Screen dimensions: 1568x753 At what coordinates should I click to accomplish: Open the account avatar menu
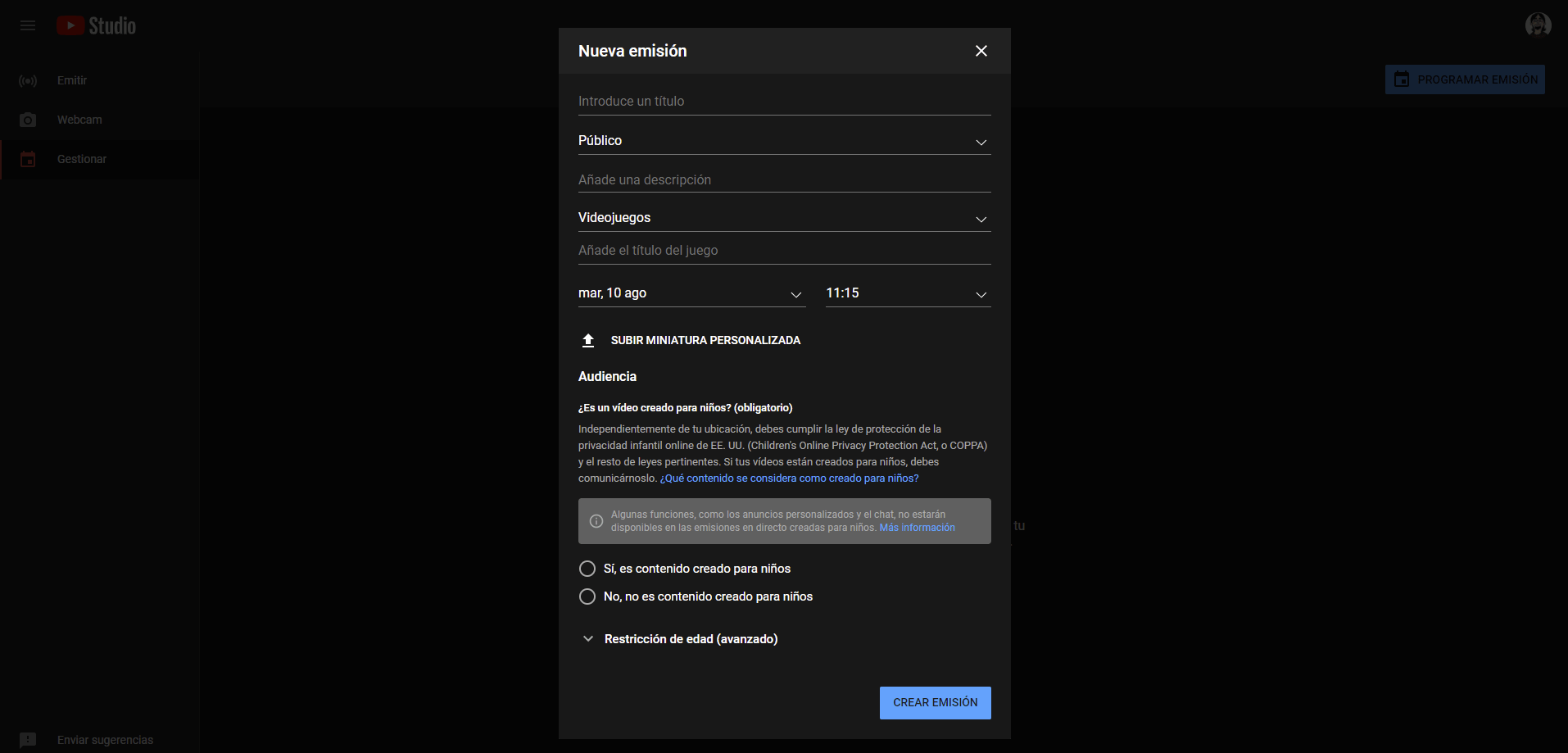tap(1538, 25)
